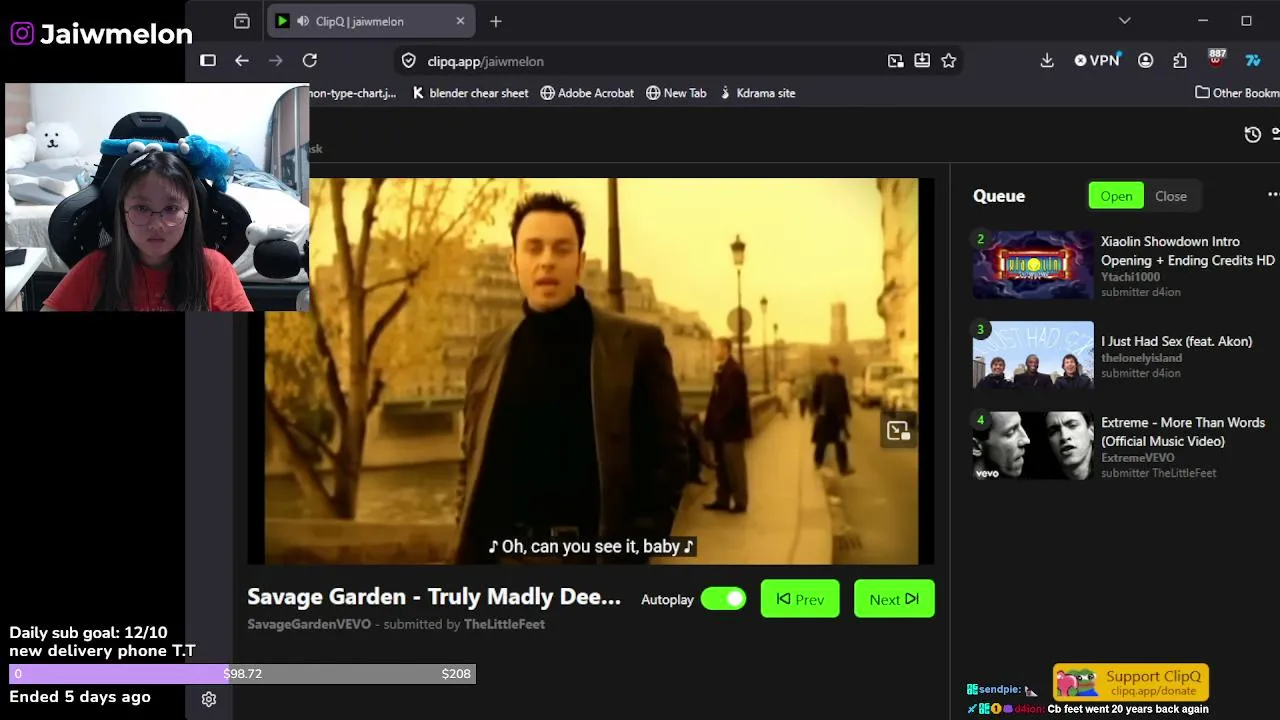Open the ClipQ history clock icon
The height and width of the screenshot is (720, 1280).
[1253, 134]
